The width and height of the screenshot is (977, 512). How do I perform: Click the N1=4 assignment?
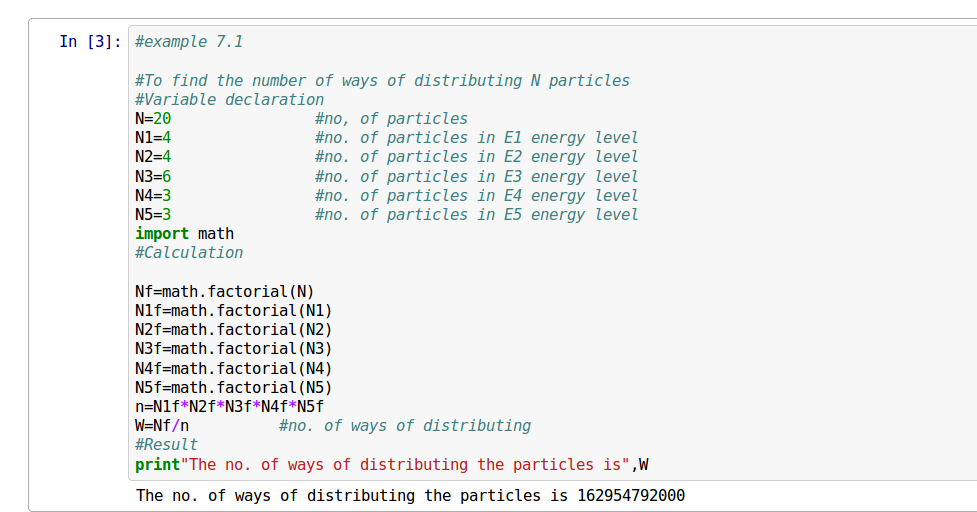[153, 138]
